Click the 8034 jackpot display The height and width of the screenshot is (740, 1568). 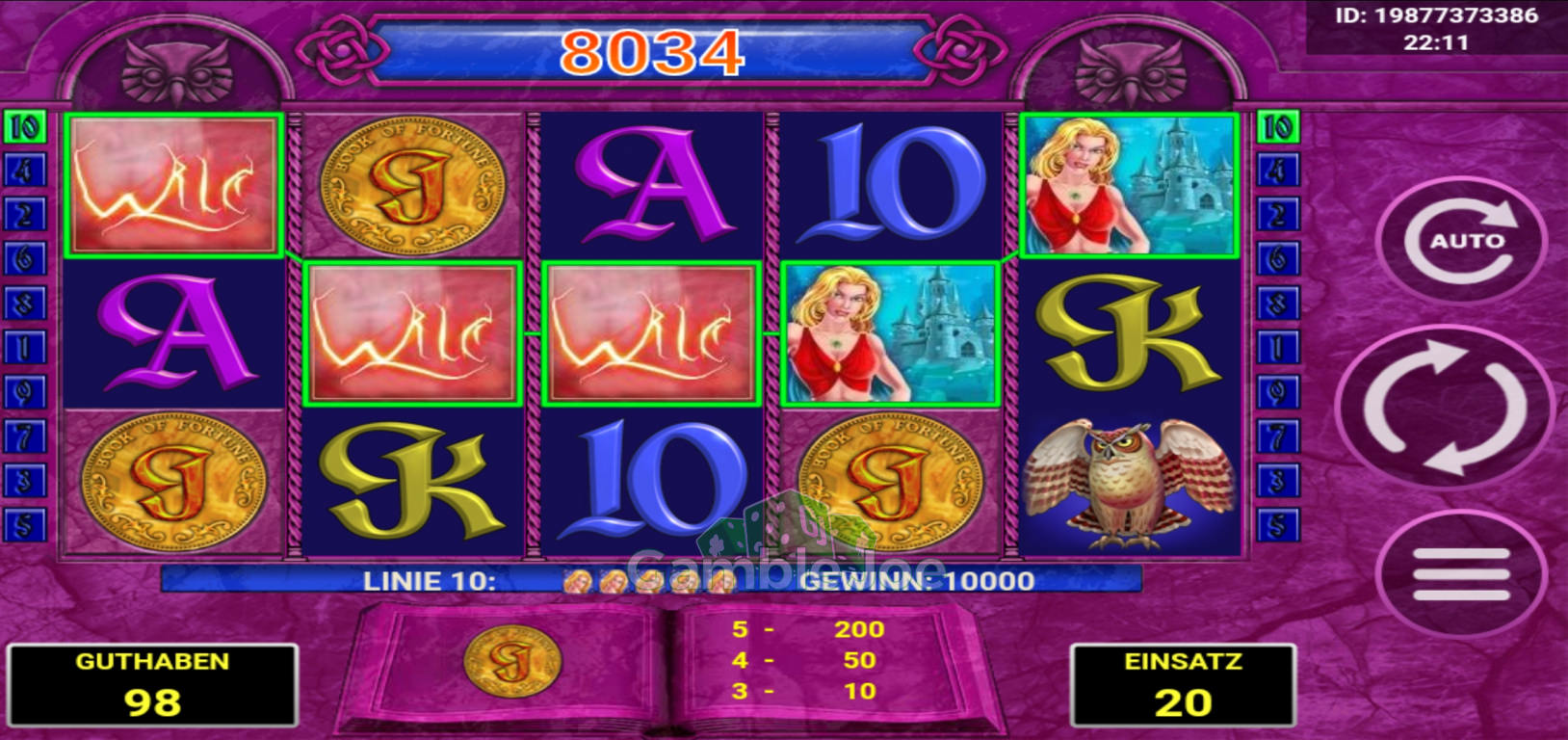click(652, 51)
